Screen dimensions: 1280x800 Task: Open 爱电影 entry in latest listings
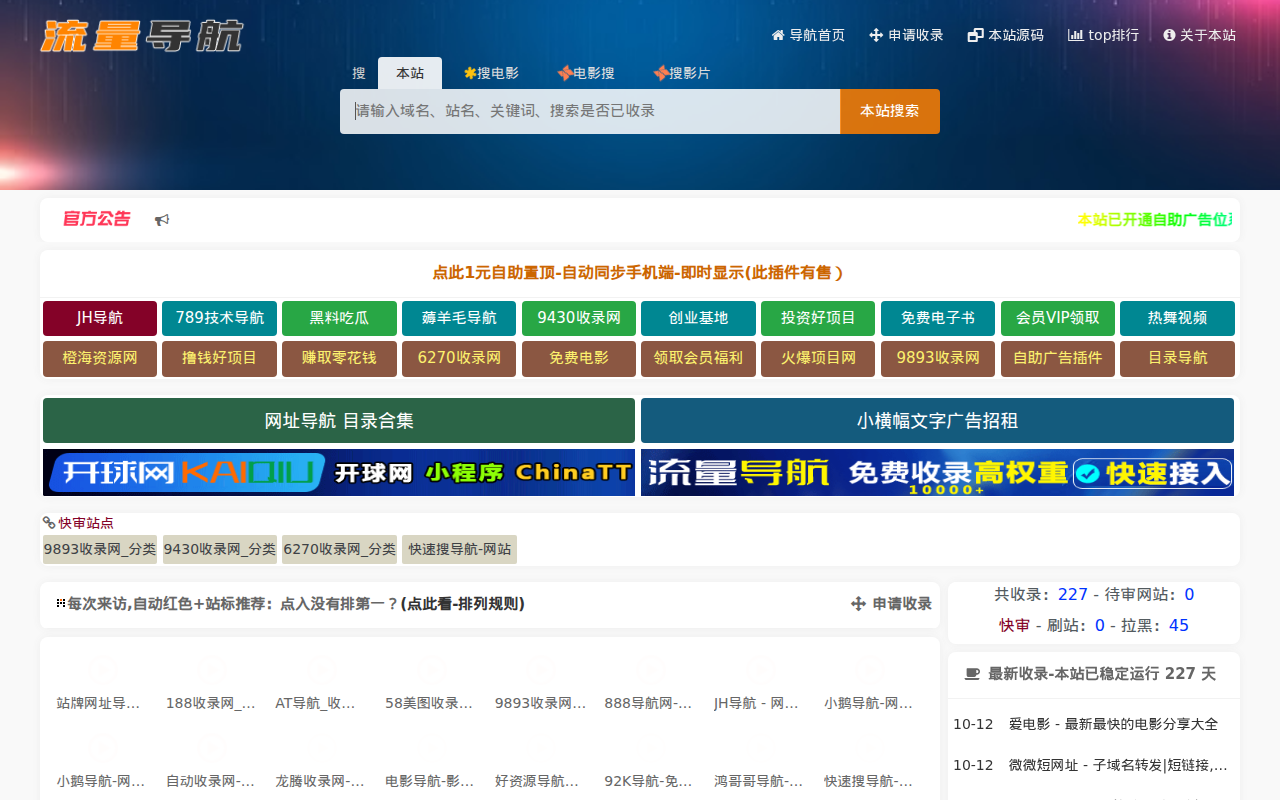(x=1113, y=724)
